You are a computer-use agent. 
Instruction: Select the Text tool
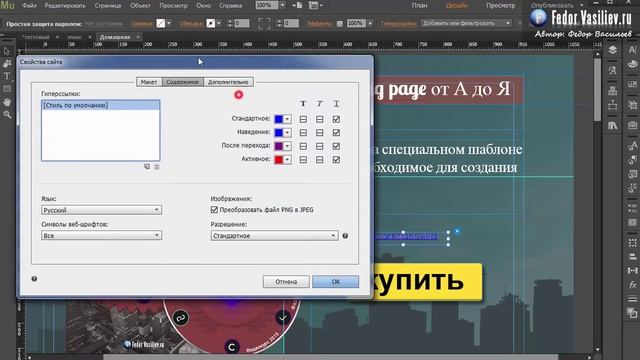(x=7, y=76)
